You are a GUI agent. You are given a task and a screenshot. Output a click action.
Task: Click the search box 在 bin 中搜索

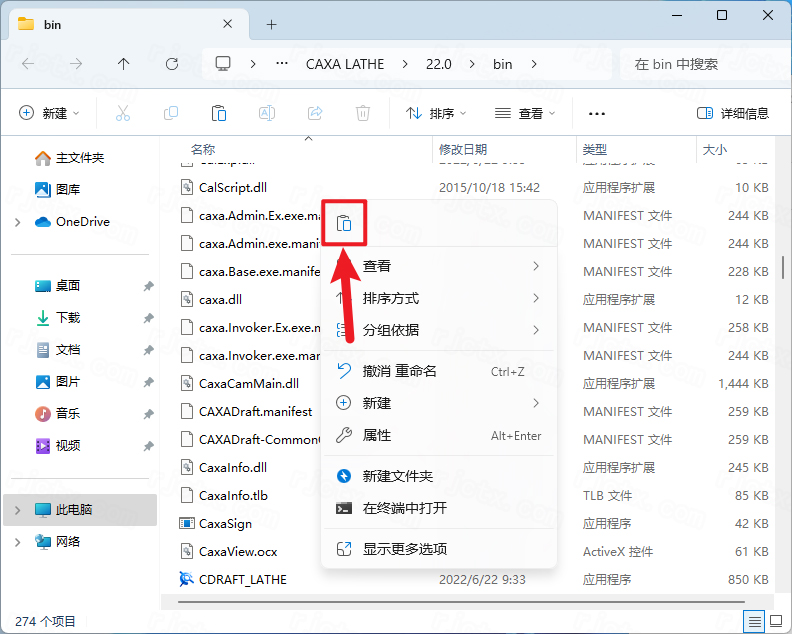[x=700, y=64]
